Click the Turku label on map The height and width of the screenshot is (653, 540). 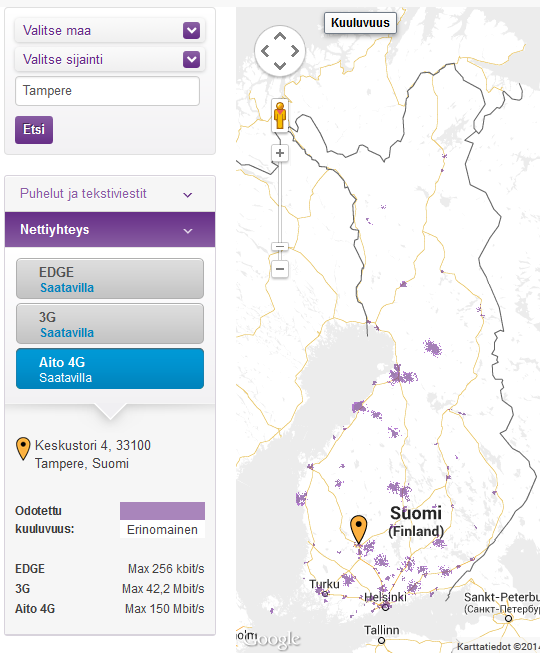point(324,584)
